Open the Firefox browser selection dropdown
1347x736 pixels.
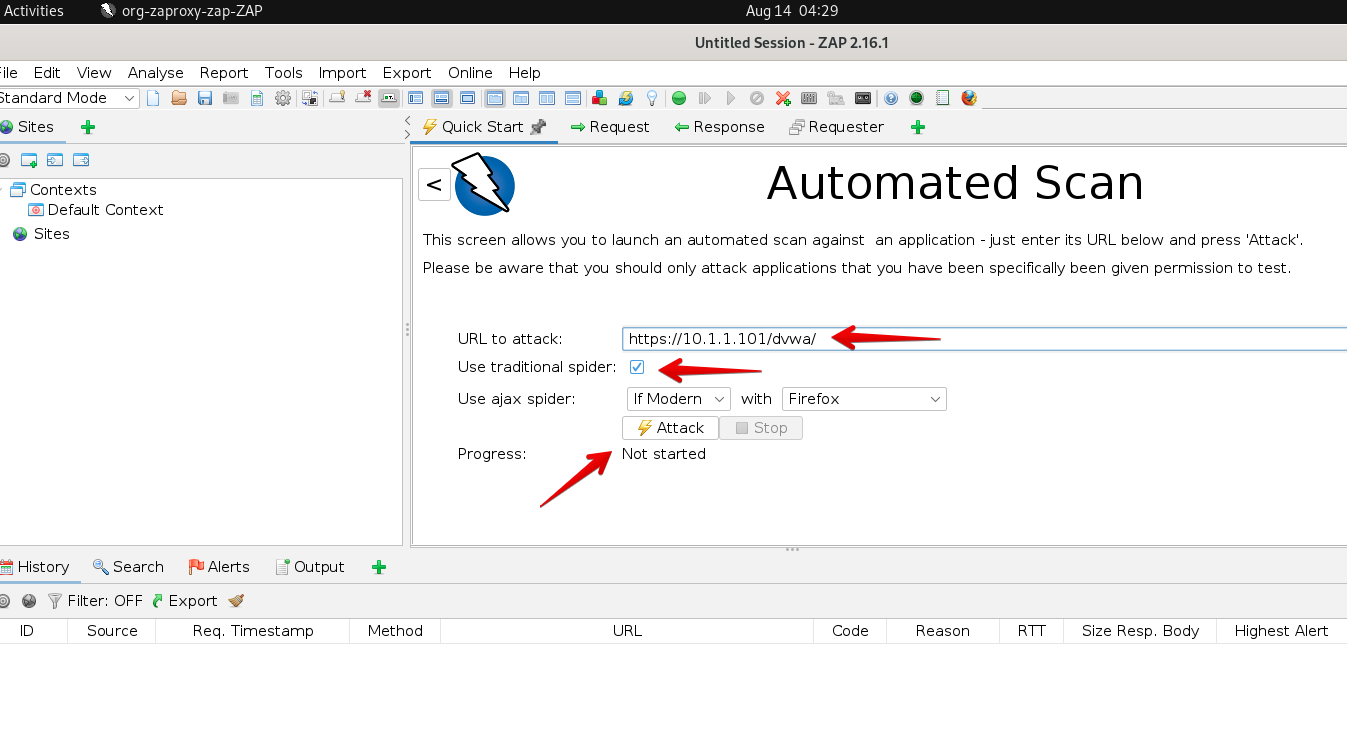[864, 399]
